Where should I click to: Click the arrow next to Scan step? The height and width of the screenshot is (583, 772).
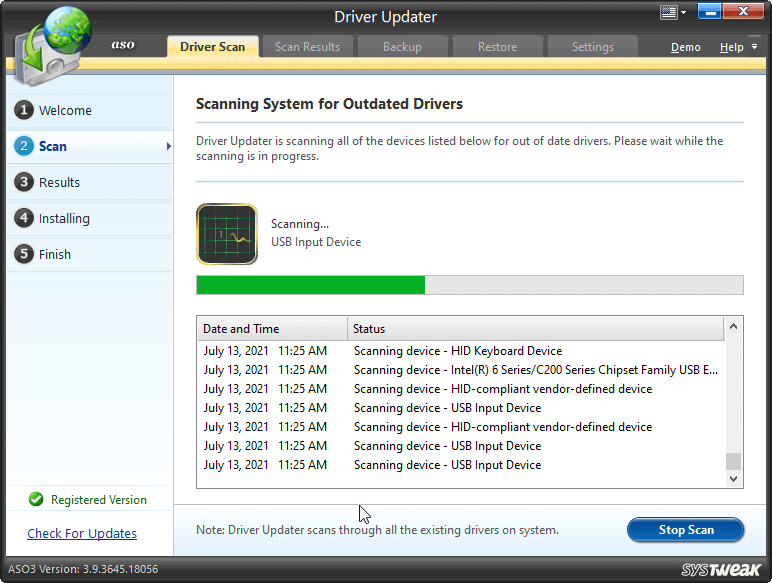click(168, 147)
